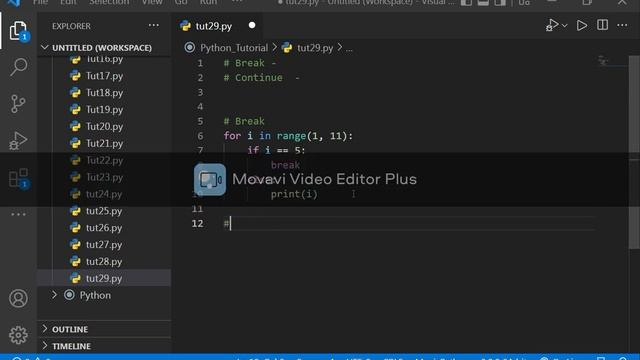This screenshot has width=640, height=360.
Task: Open Tut17.py in the explorer
Action: click(x=104, y=76)
